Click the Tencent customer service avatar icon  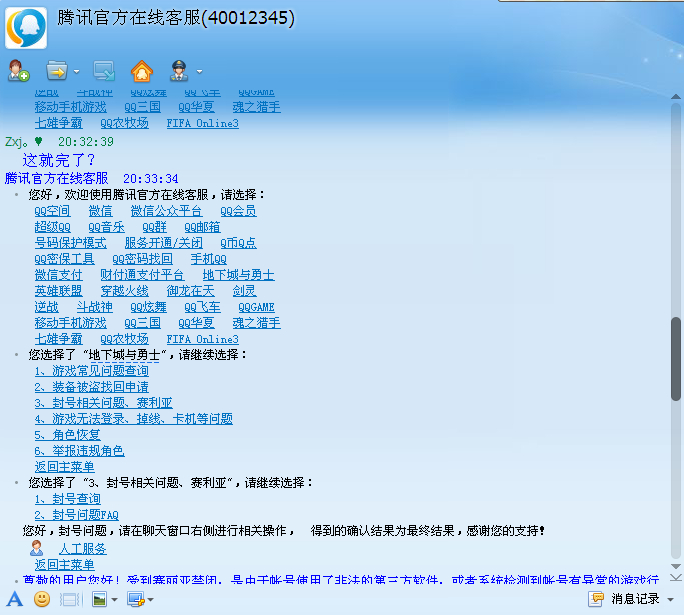pos(26,28)
